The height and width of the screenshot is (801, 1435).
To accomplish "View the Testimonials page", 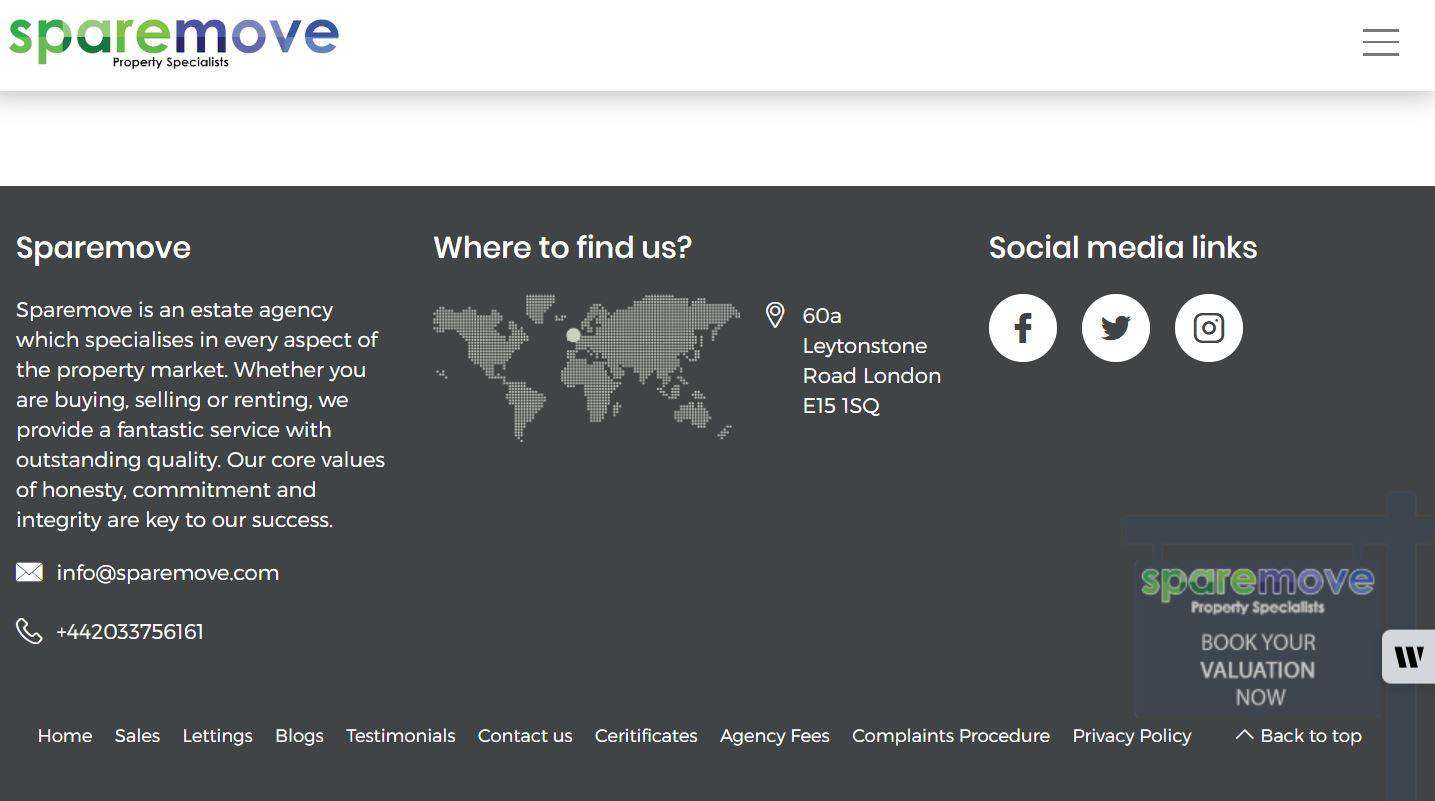I will click(400, 736).
